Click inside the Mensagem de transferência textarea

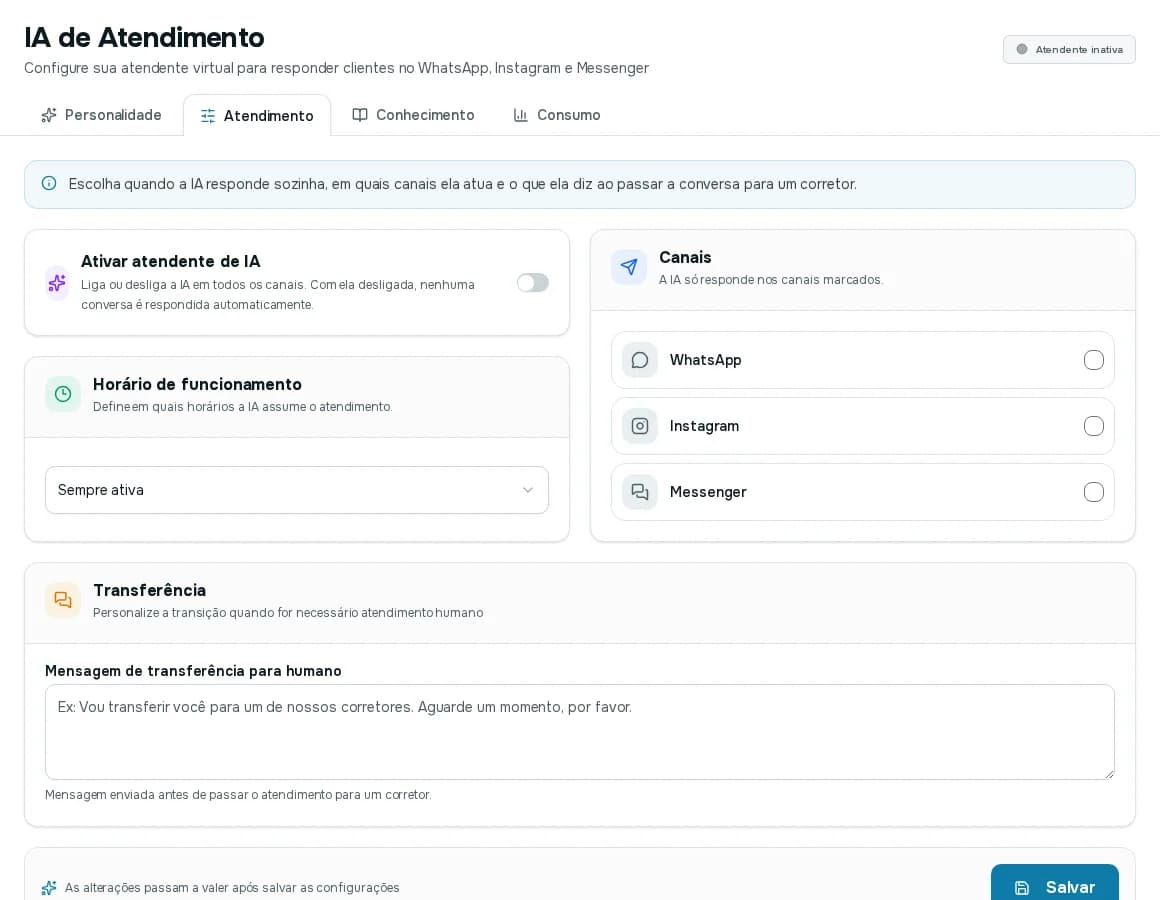(x=579, y=731)
